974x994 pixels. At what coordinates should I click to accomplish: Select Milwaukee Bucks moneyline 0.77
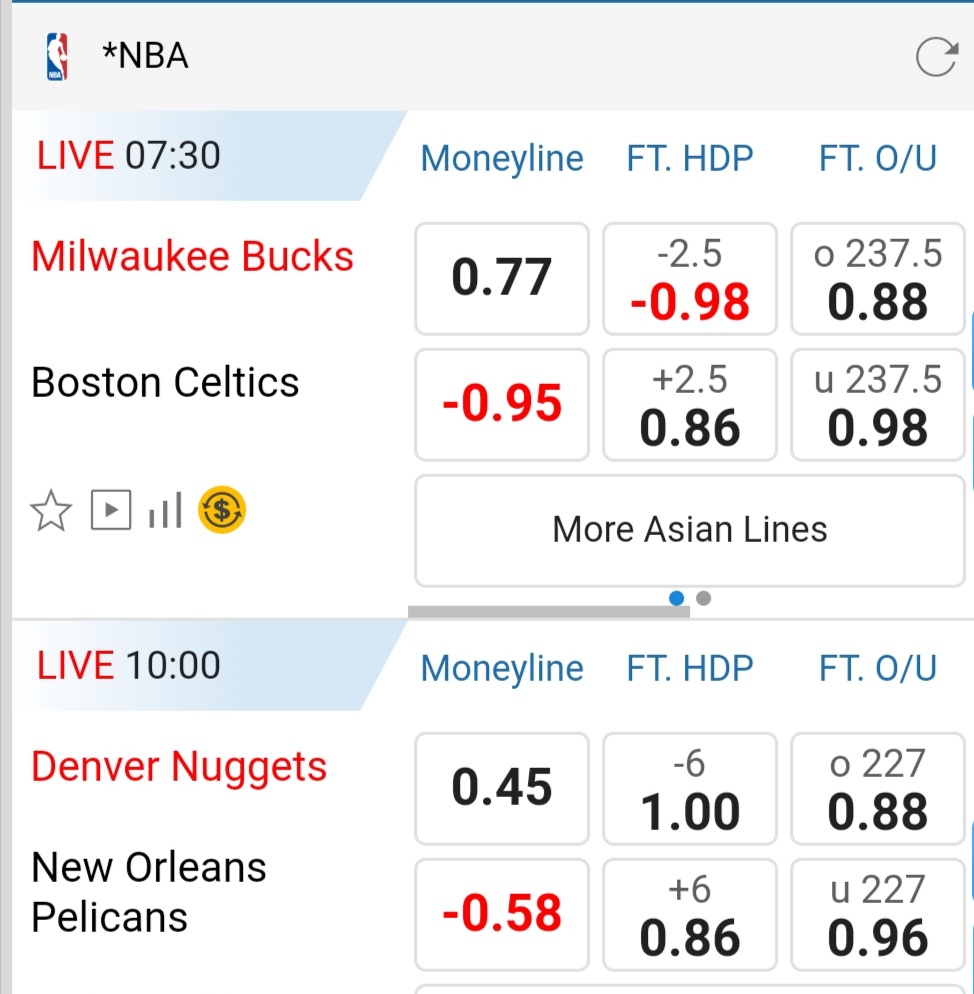[502, 278]
